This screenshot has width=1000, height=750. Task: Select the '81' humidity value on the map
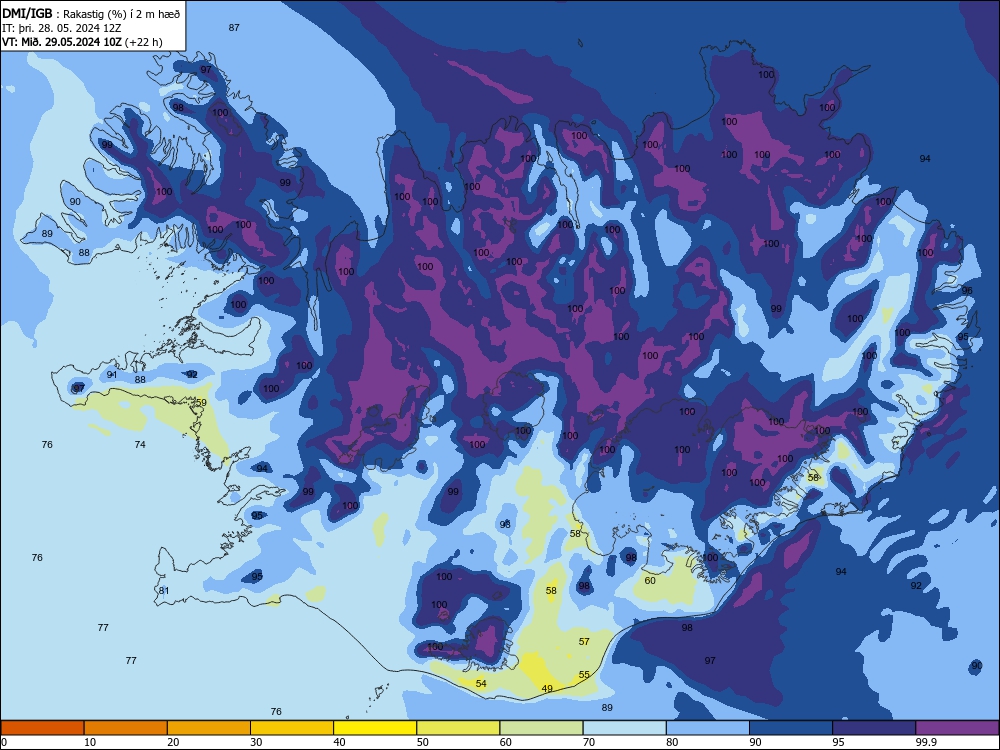[x=164, y=591]
